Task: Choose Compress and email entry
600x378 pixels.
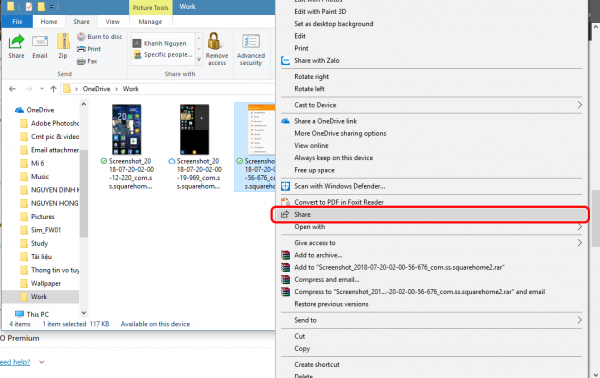Action: pos(326,279)
